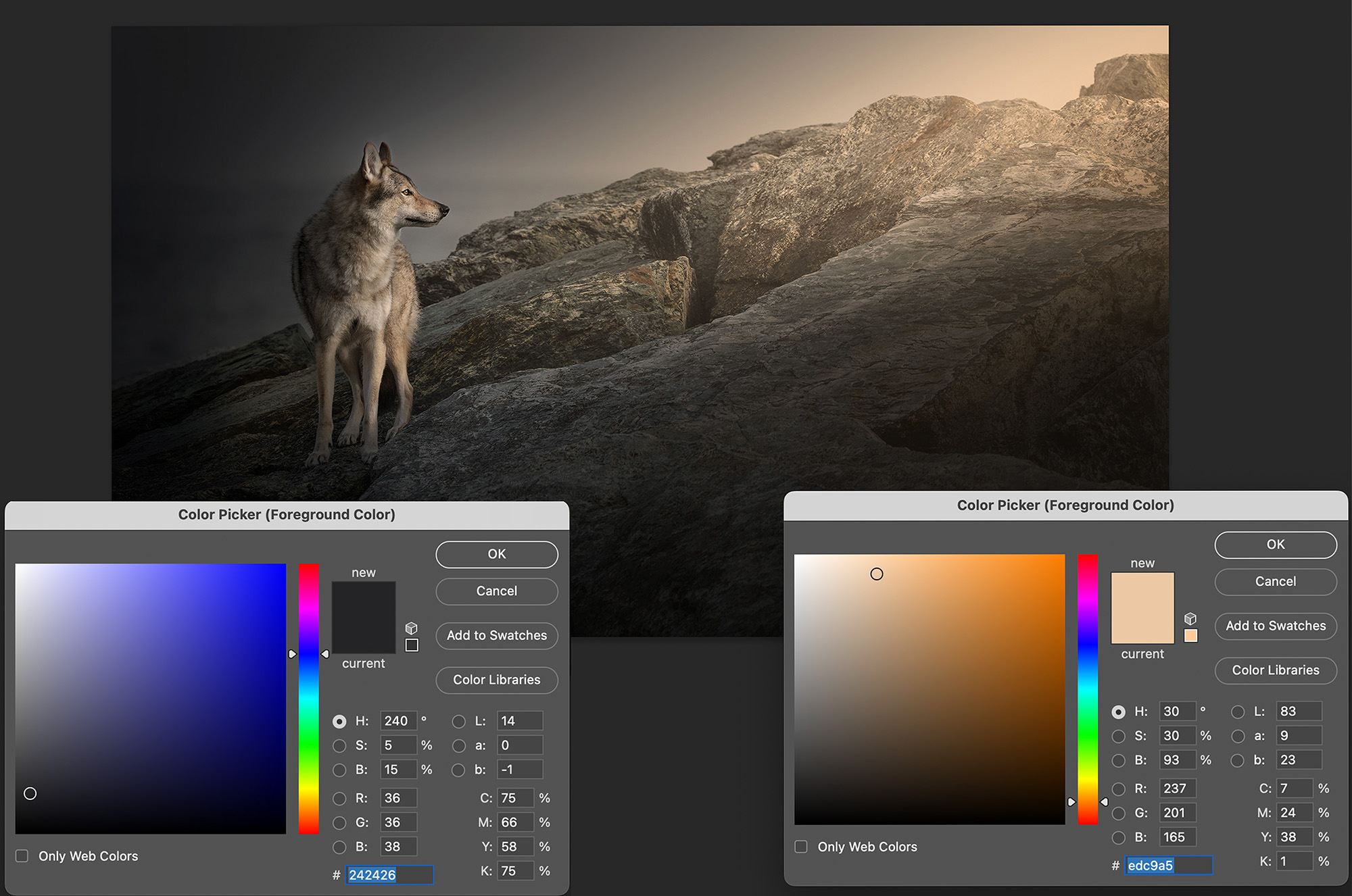Click the out-of-gamut cube icon in the right picker
Screen dimensions: 1352x896
[x=1190, y=619]
